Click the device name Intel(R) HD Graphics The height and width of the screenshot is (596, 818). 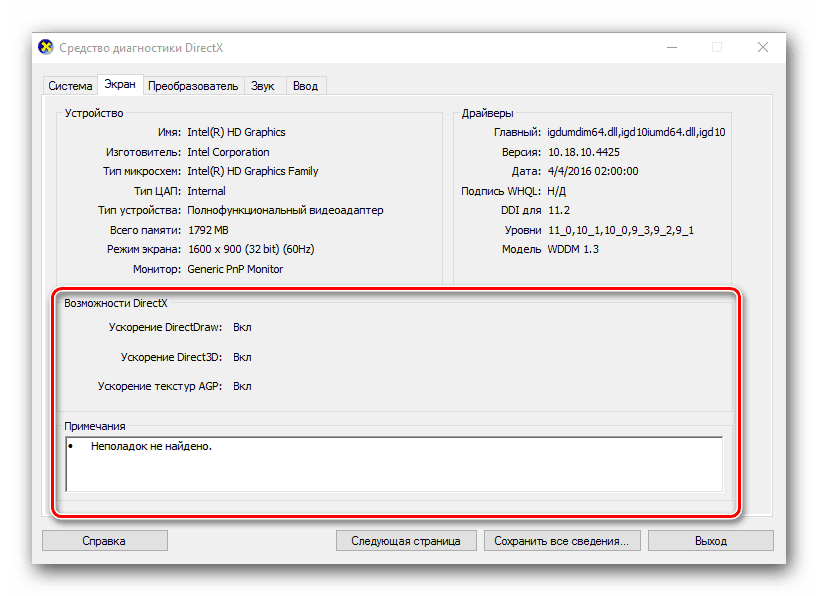(x=236, y=133)
